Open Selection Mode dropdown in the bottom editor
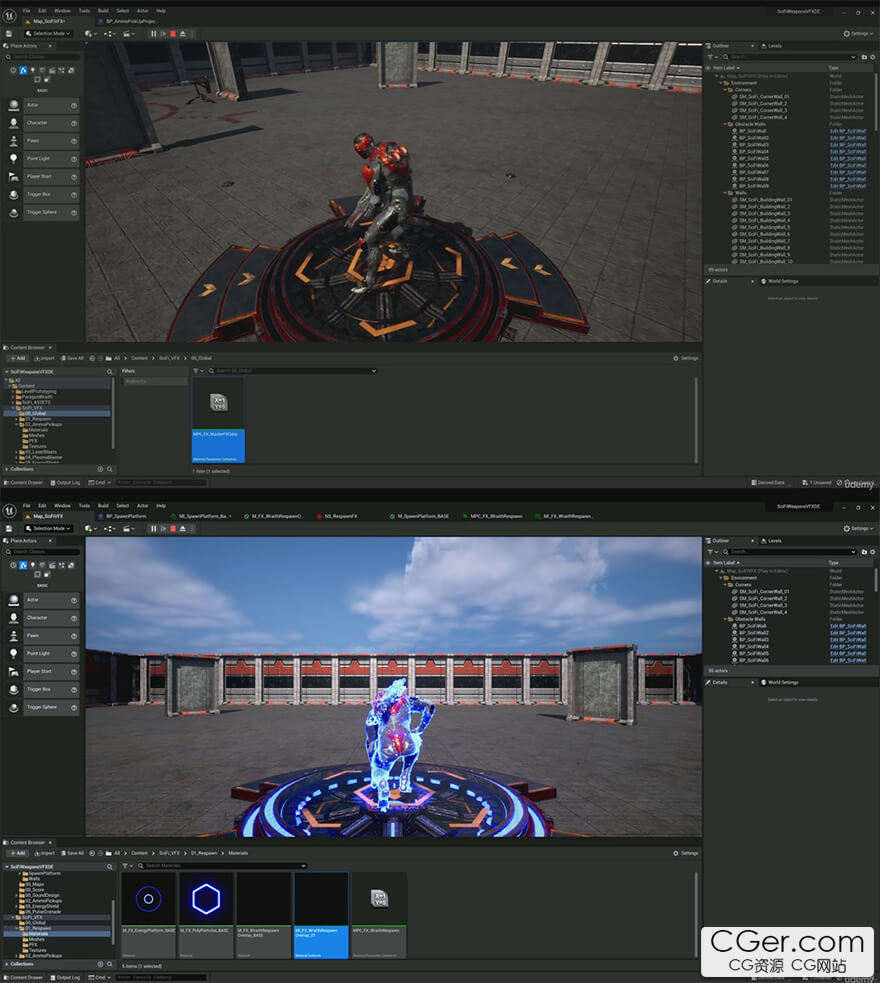880x983 pixels. (48, 528)
